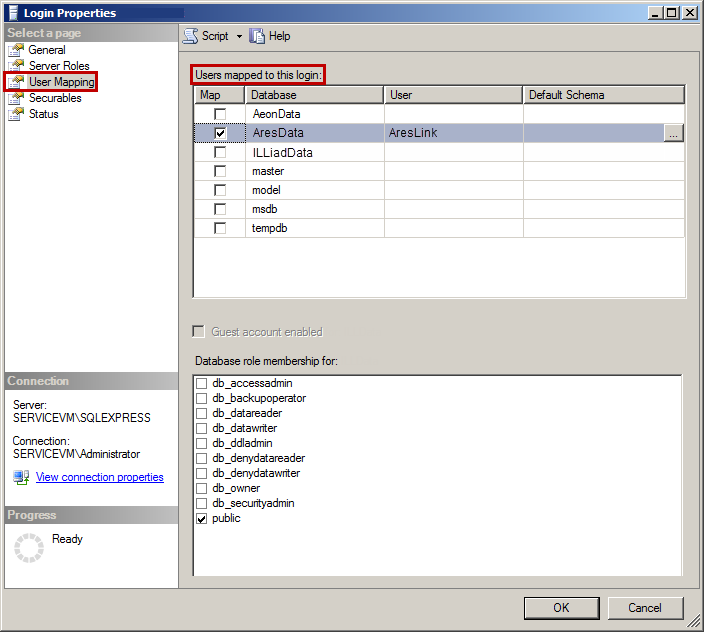Click the Server Roles page icon
The height and width of the screenshot is (632, 704).
point(16,66)
